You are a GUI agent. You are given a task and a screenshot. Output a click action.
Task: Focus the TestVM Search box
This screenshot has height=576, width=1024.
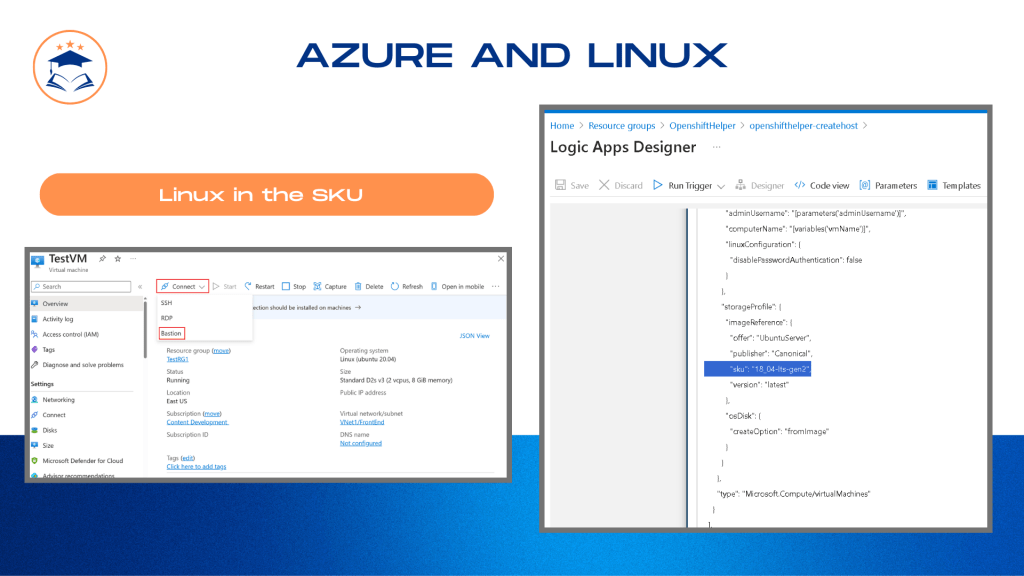click(81, 287)
